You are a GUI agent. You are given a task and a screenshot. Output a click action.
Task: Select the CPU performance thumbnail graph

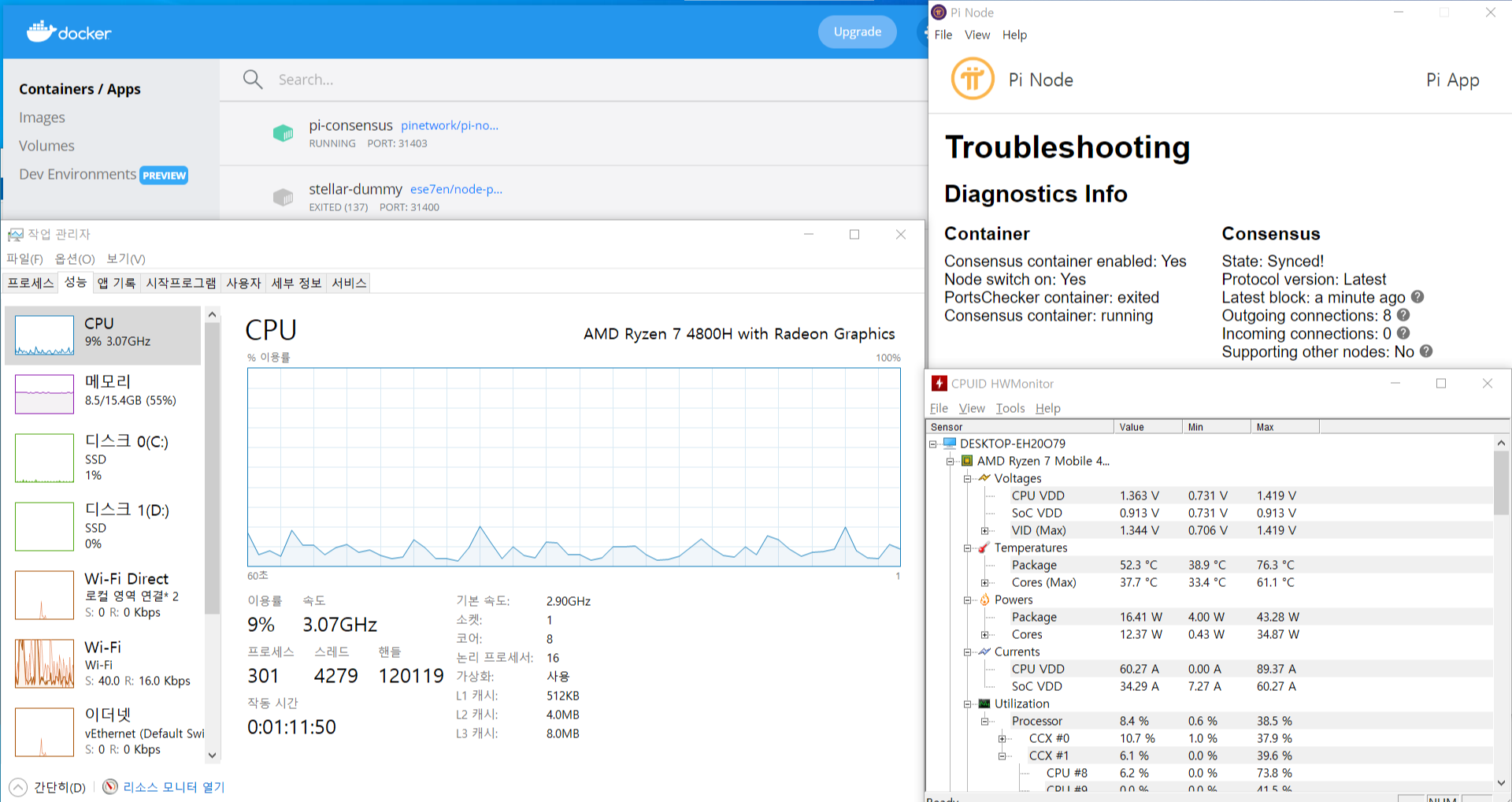click(x=44, y=336)
